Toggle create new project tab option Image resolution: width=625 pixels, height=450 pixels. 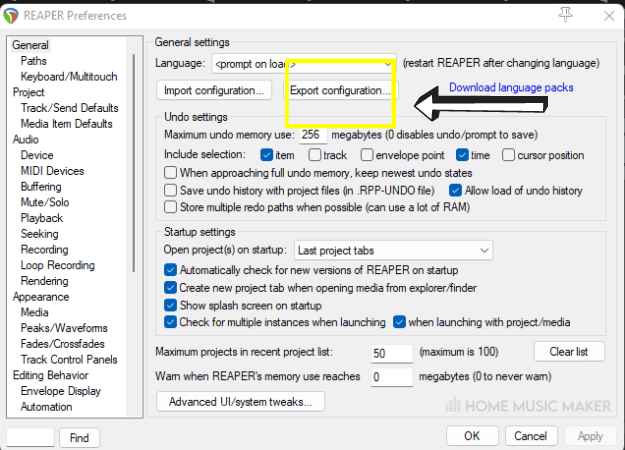170,287
